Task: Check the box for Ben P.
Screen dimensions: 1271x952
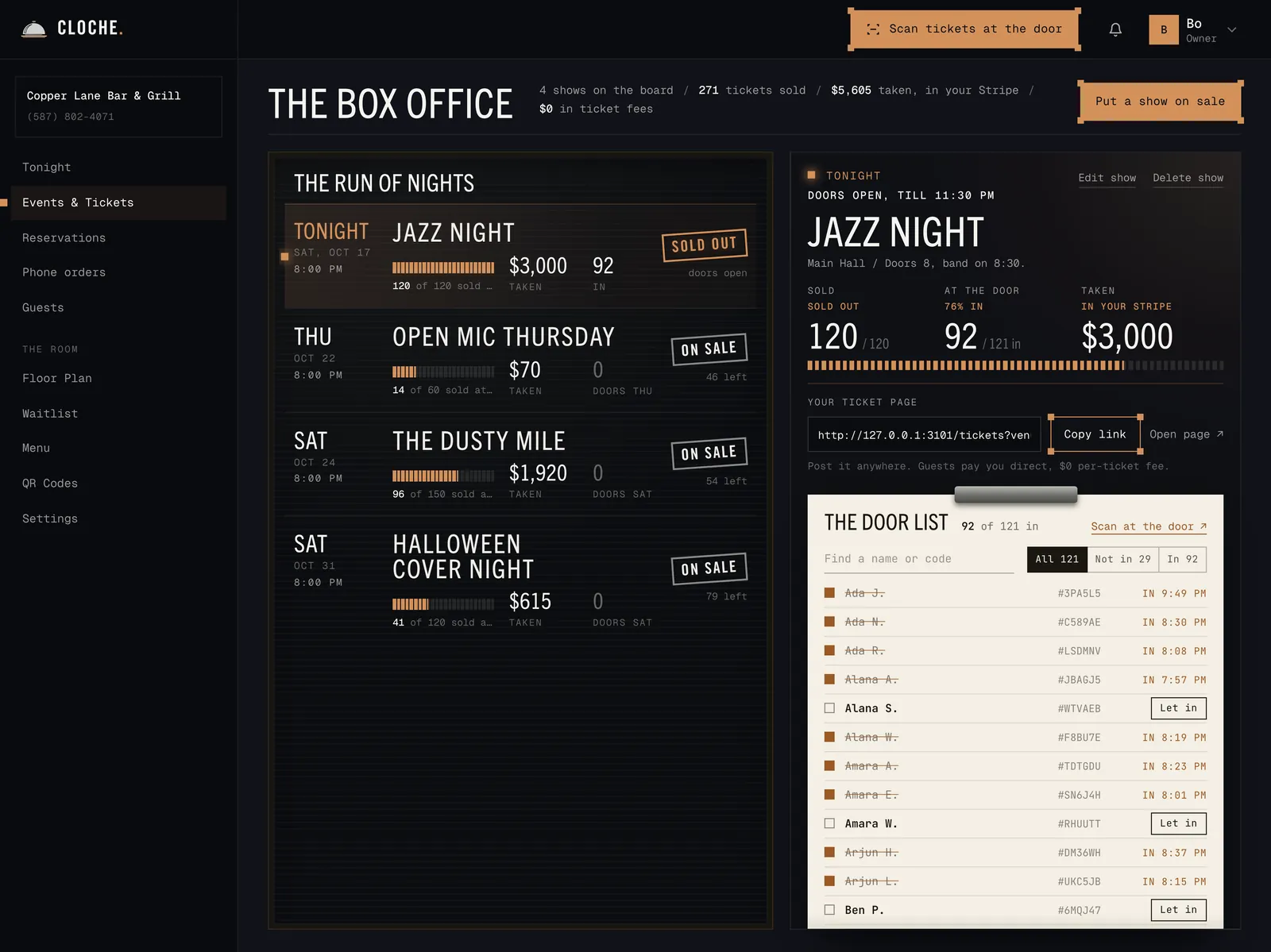Action: 829,910
